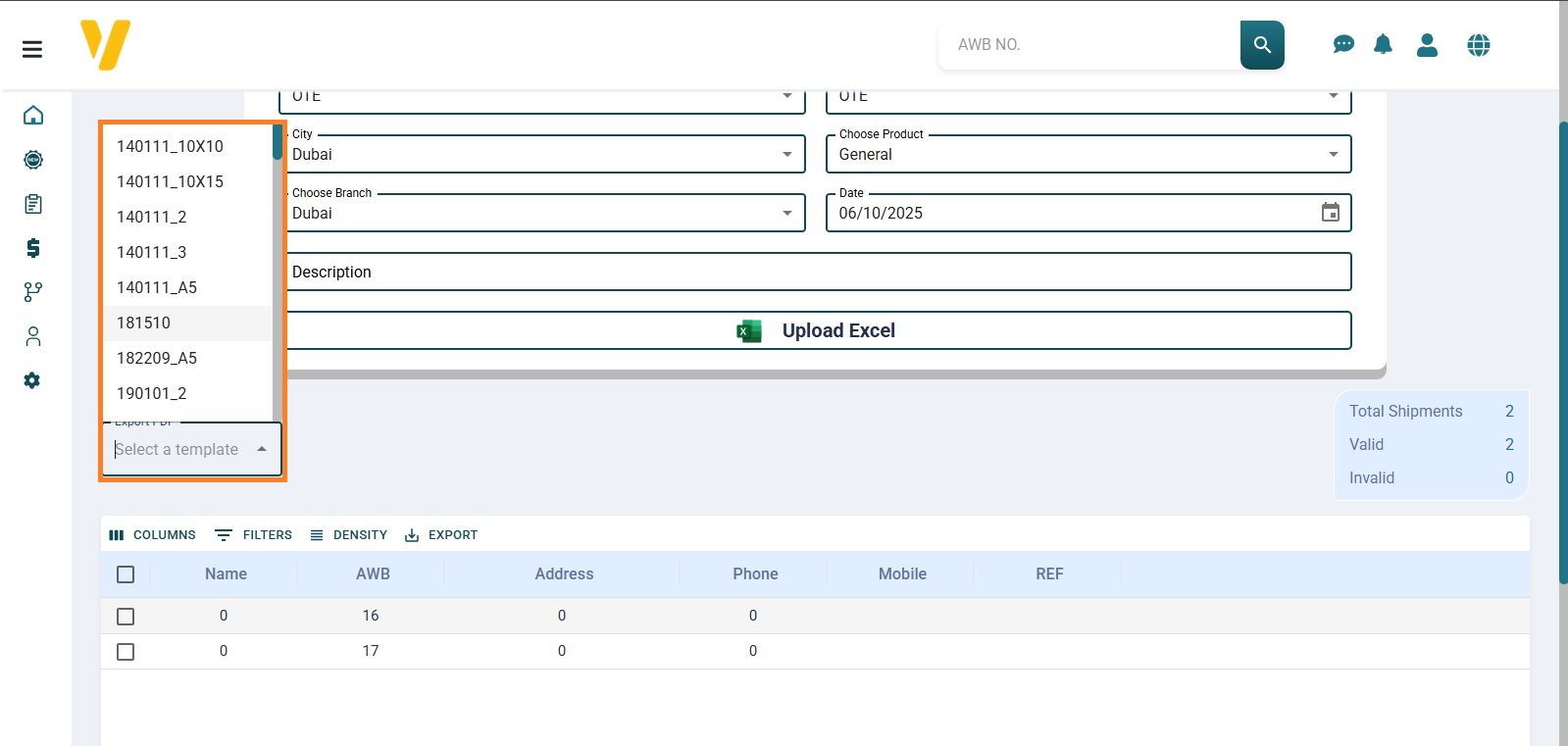
Task: Sort by the Mobile column header
Action: click(x=902, y=574)
